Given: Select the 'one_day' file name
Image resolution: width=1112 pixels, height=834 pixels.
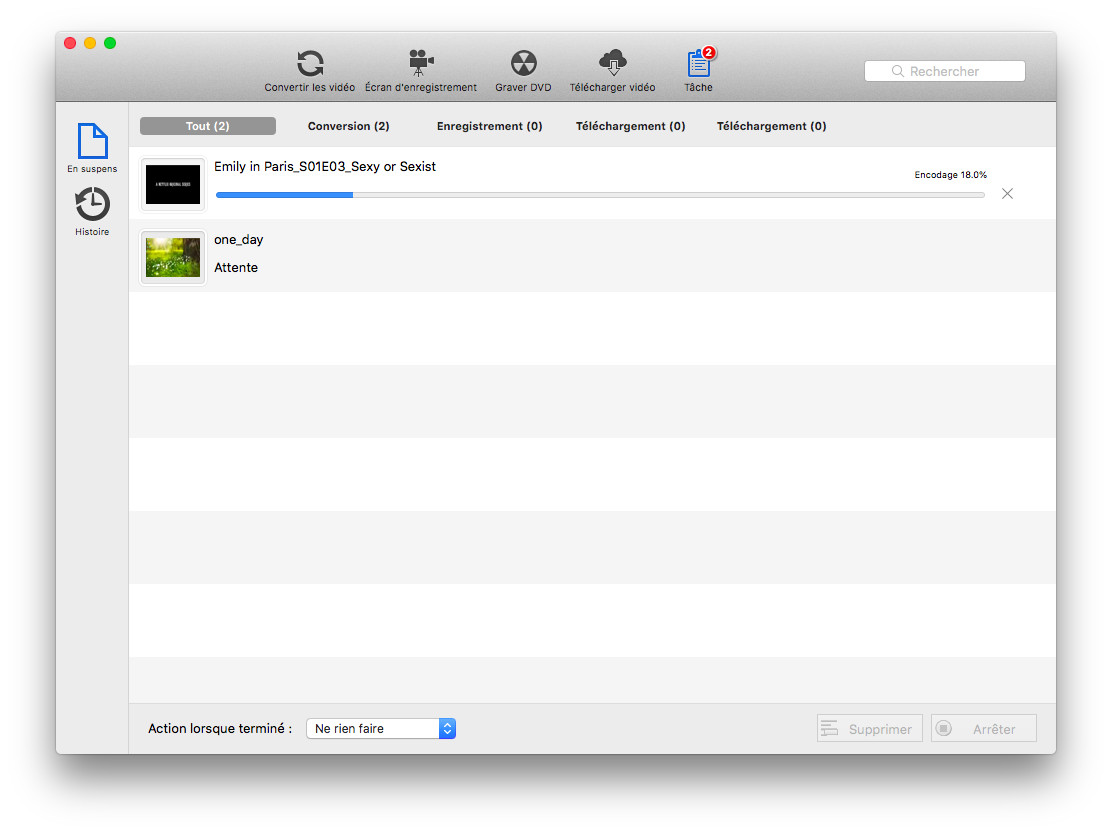Looking at the screenshot, I should (x=238, y=240).
